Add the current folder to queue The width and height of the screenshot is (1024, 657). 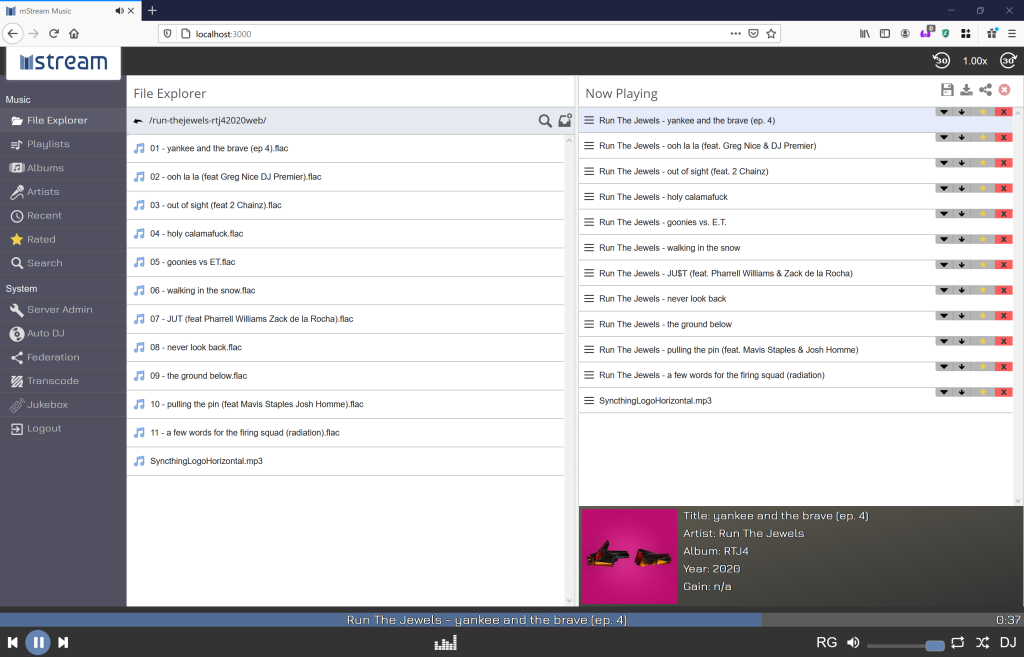pyautogui.click(x=565, y=121)
